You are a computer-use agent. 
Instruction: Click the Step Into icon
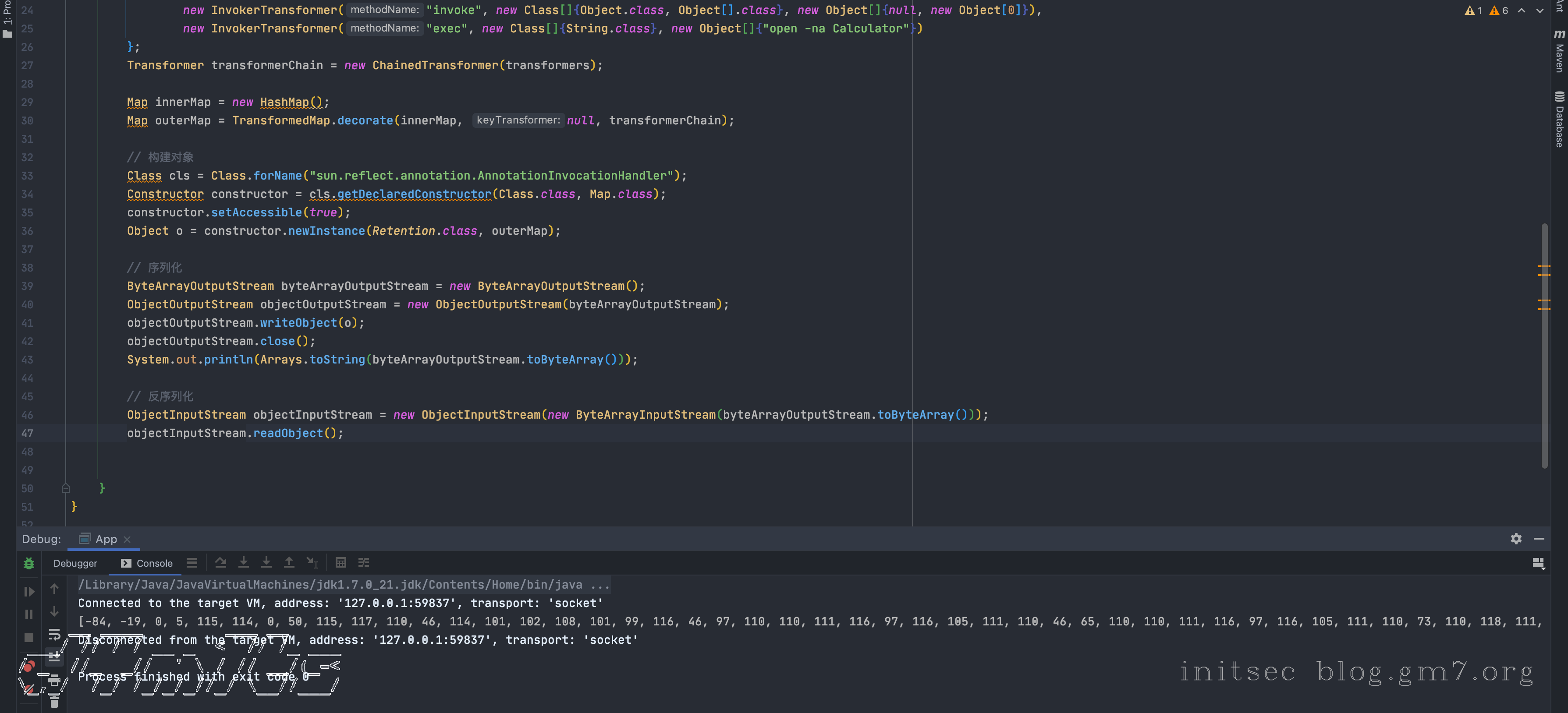pyautogui.click(x=244, y=563)
